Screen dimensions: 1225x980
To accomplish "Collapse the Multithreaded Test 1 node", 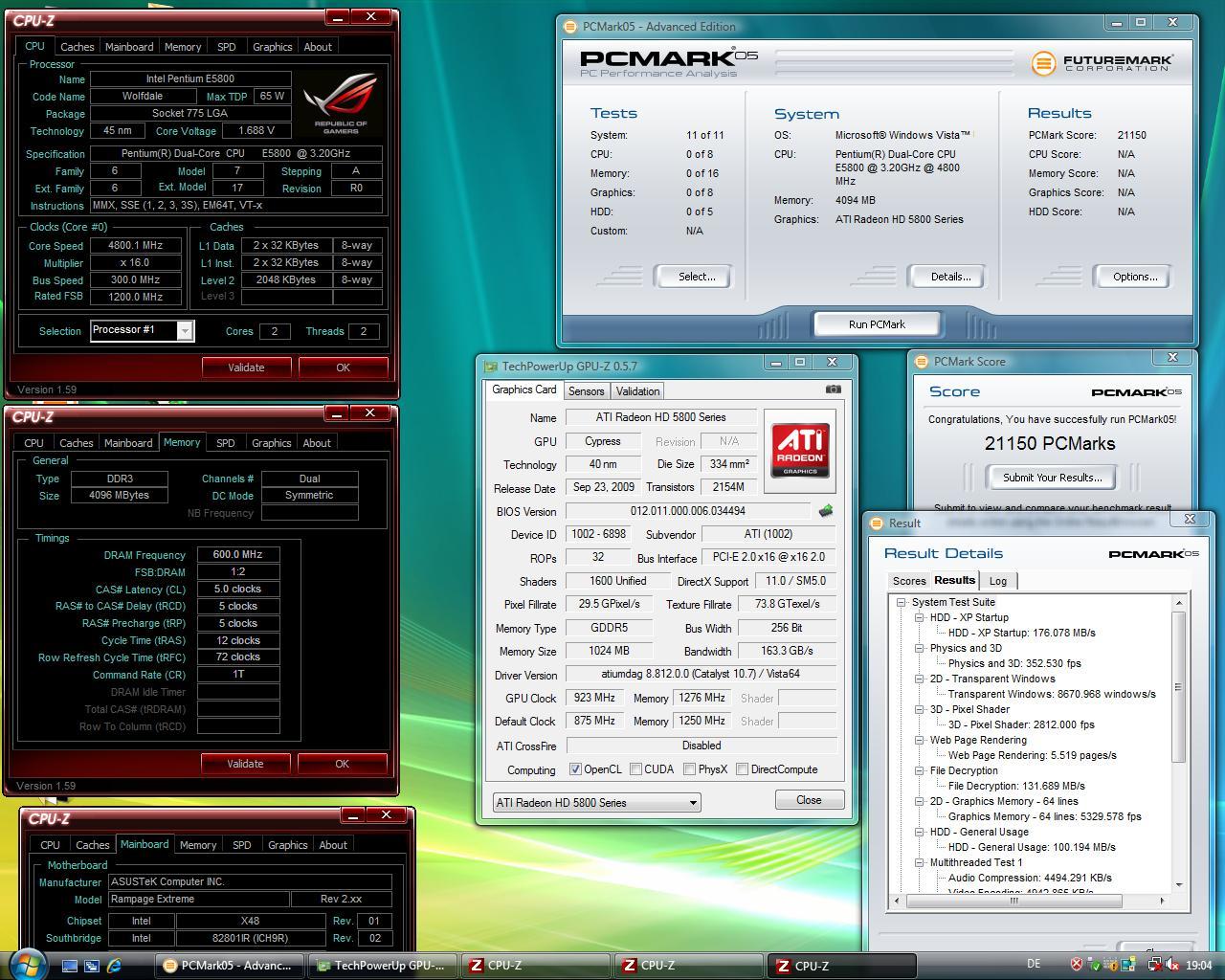I will pyautogui.click(x=920, y=862).
